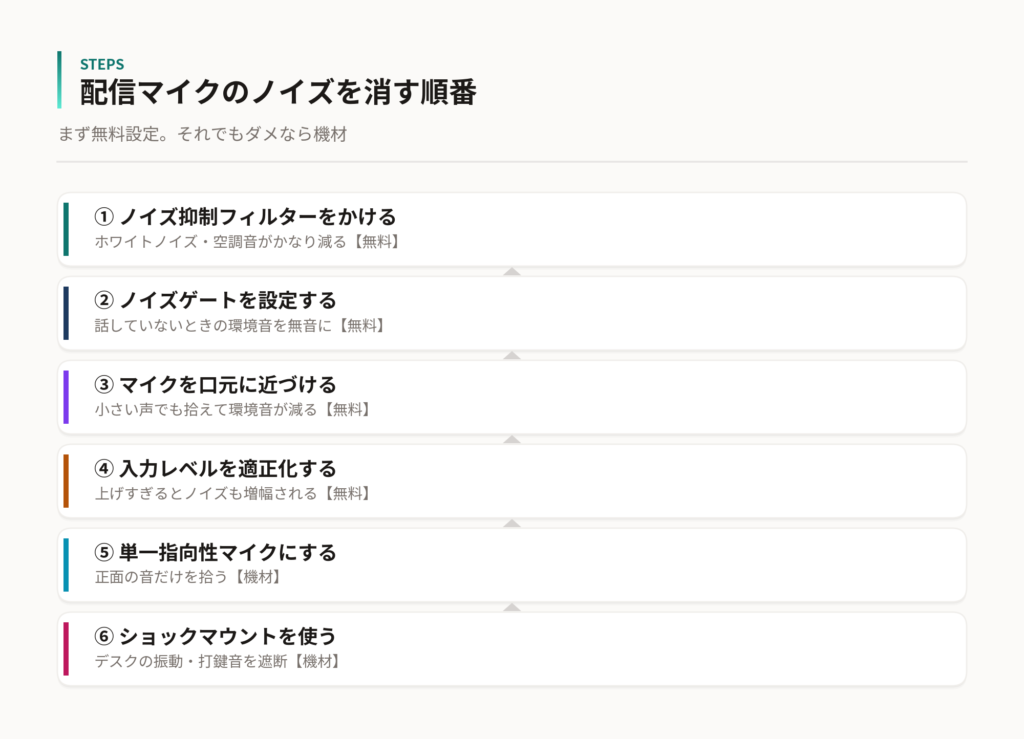Select the ノイズ抑制フィルターをかける step title
The height and width of the screenshot is (739, 1024).
click(258, 217)
